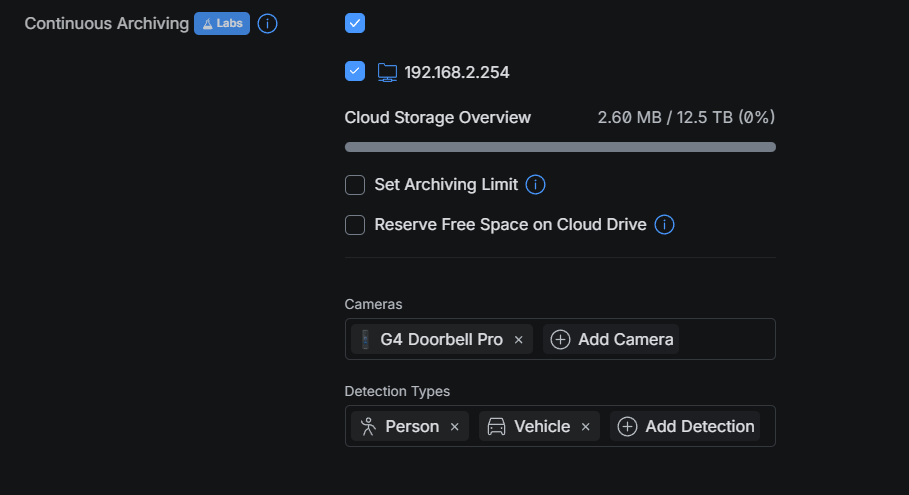Click the Cloud Storage usage progress bar

[560, 147]
